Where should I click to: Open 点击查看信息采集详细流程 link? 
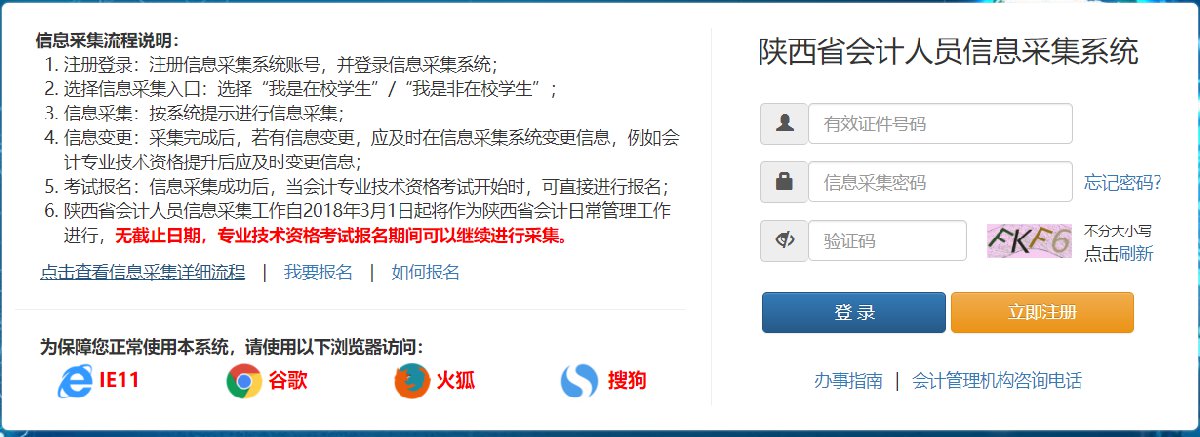[142, 272]
